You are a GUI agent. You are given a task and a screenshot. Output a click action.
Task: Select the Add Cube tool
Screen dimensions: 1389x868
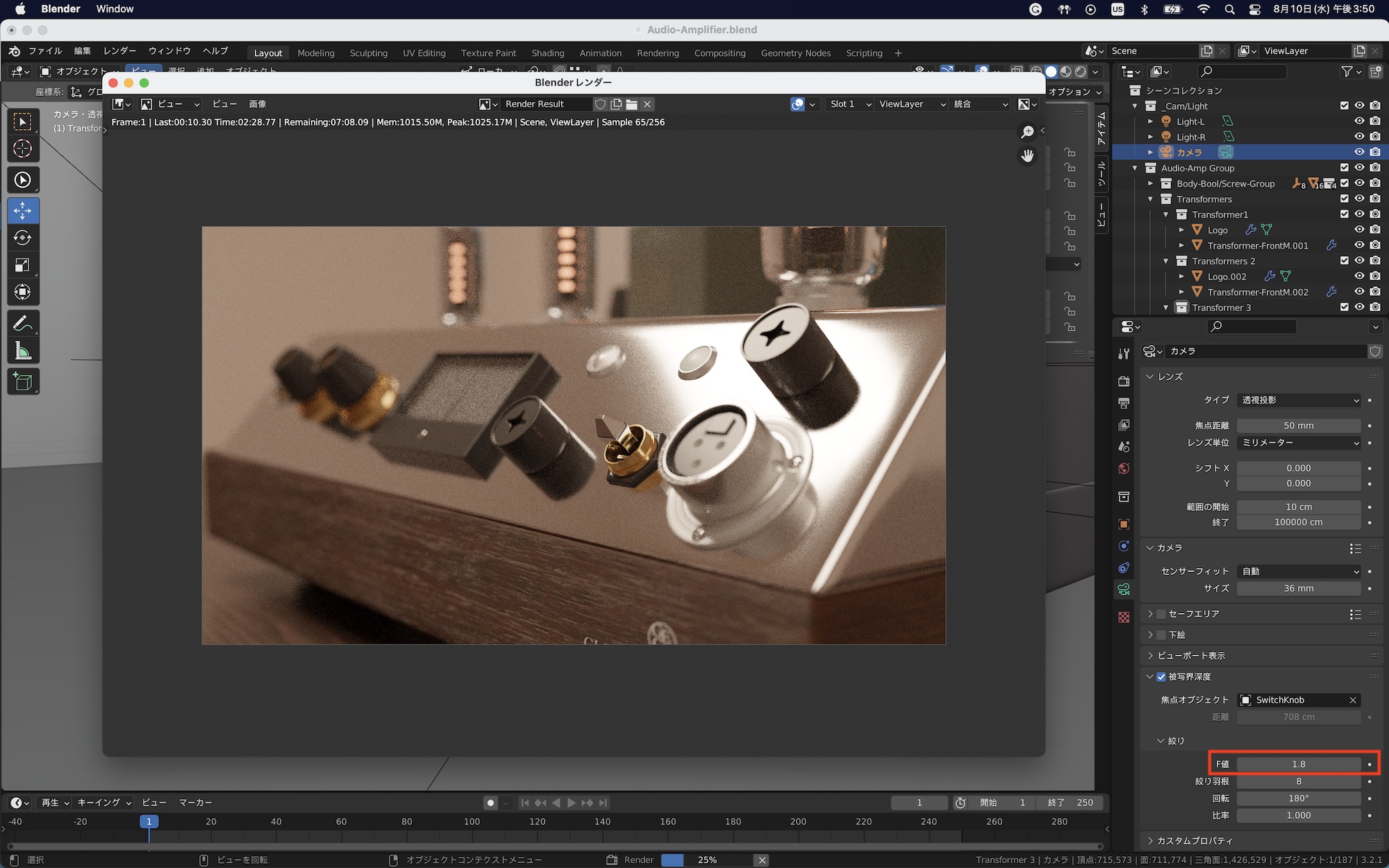pos(22,382)
